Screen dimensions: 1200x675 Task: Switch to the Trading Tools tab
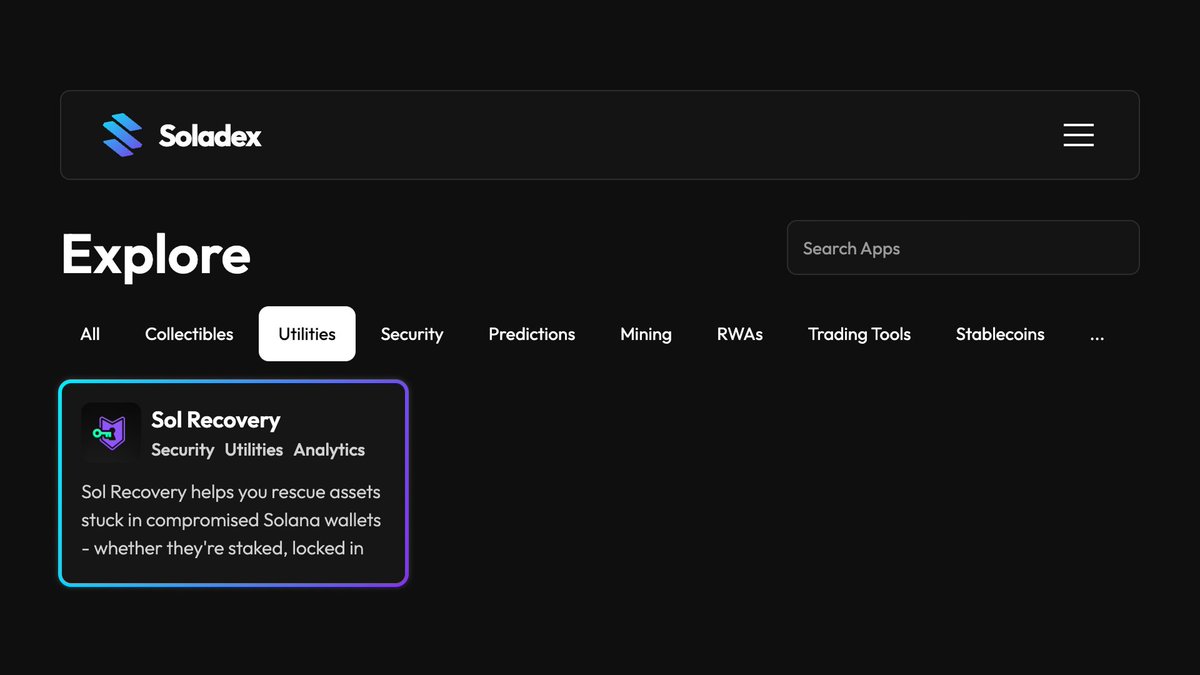(x=860, y=334)
